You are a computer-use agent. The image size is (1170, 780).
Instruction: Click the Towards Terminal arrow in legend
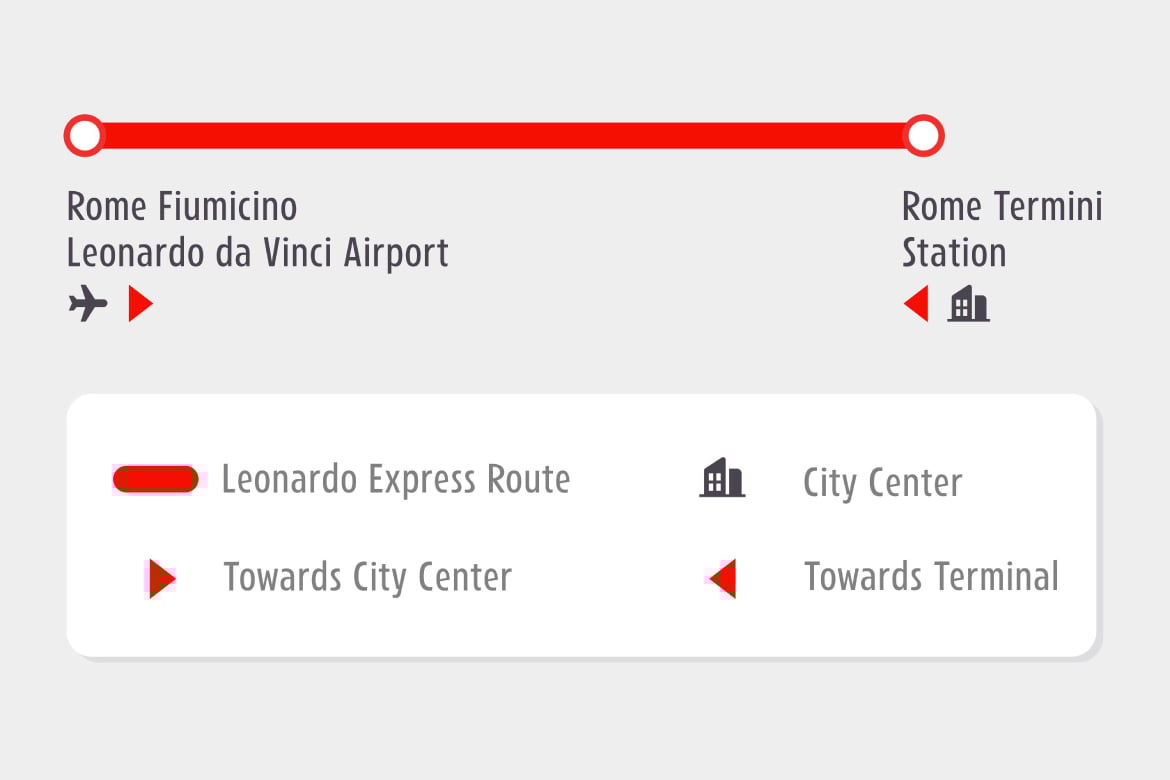(x=722, y=578)
